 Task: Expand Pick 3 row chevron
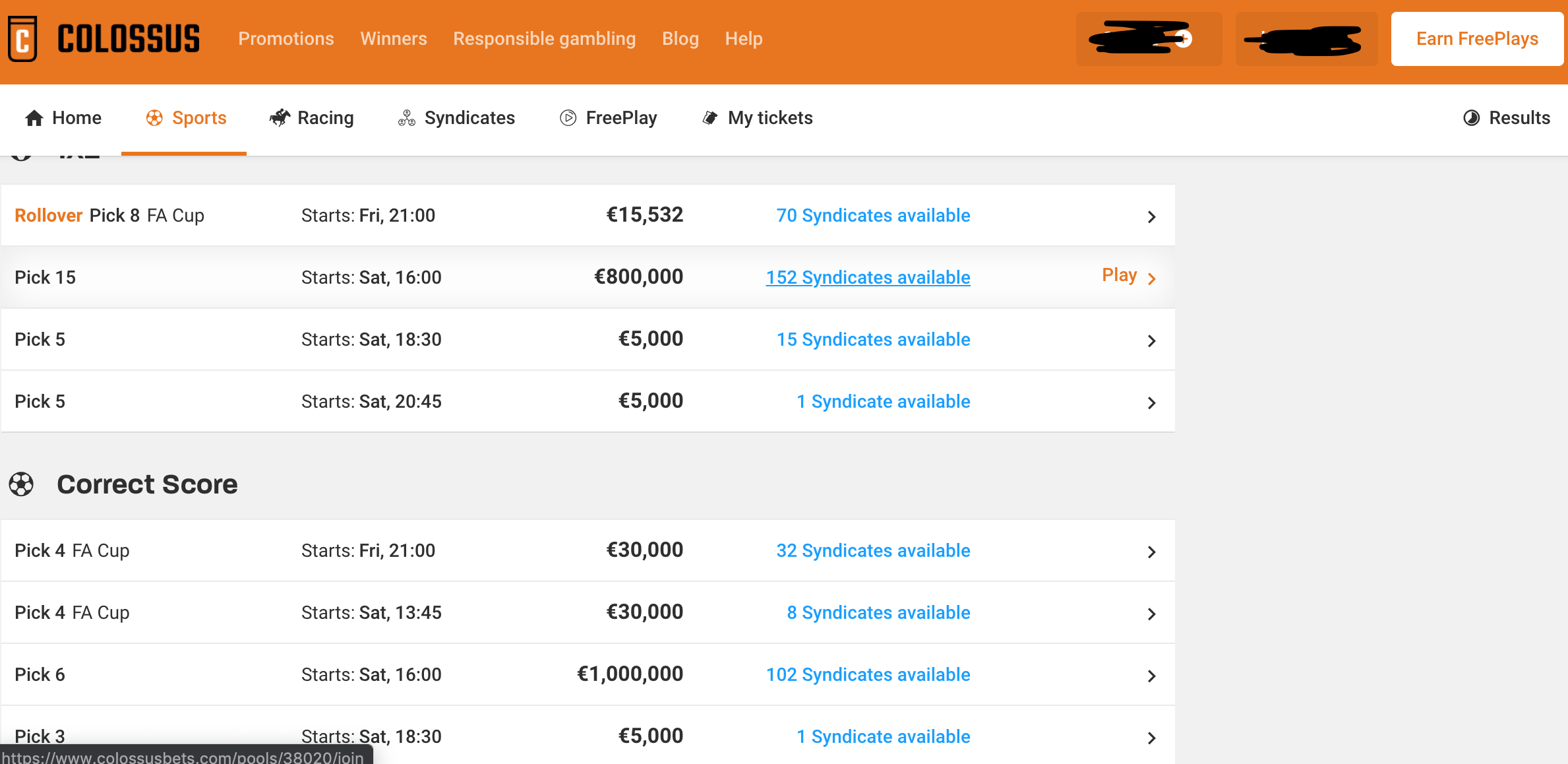click(1151, 738)
